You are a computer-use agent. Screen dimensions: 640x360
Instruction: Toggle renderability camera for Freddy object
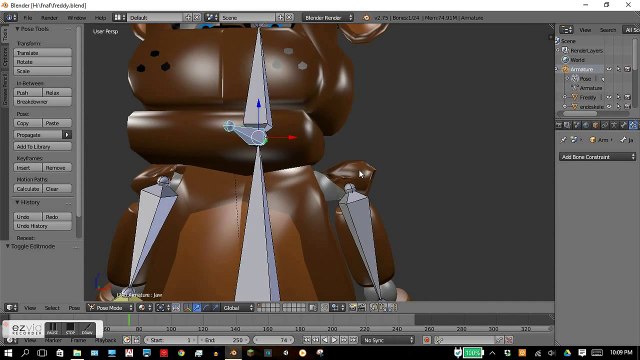[628, 97]
